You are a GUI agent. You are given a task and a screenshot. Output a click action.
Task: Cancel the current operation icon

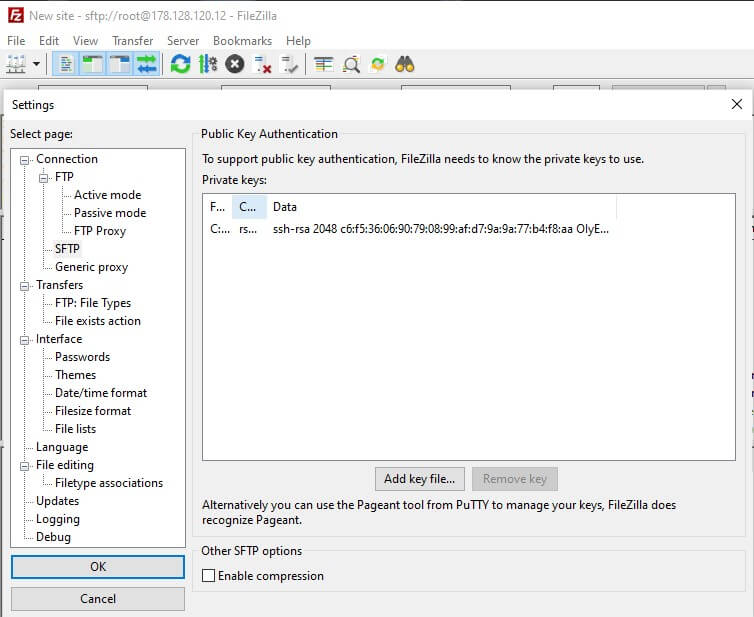click(235, 64)
